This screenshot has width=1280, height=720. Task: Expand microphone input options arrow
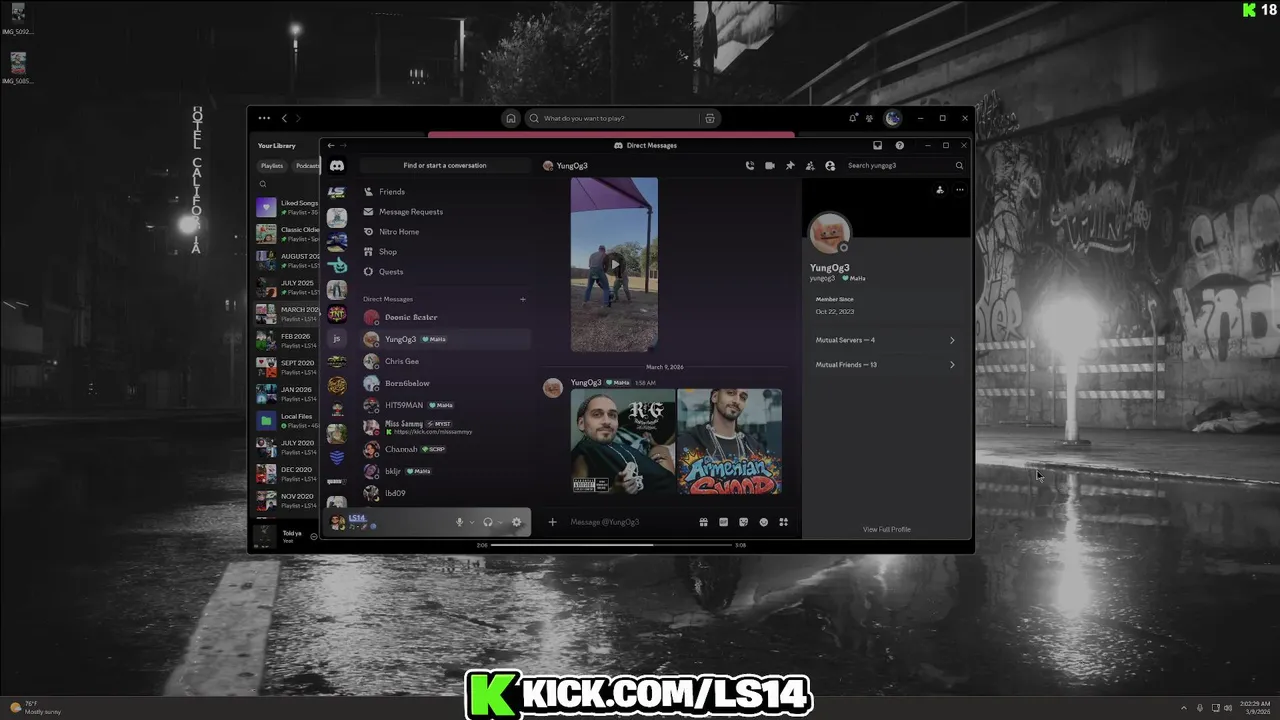(472, 522)
